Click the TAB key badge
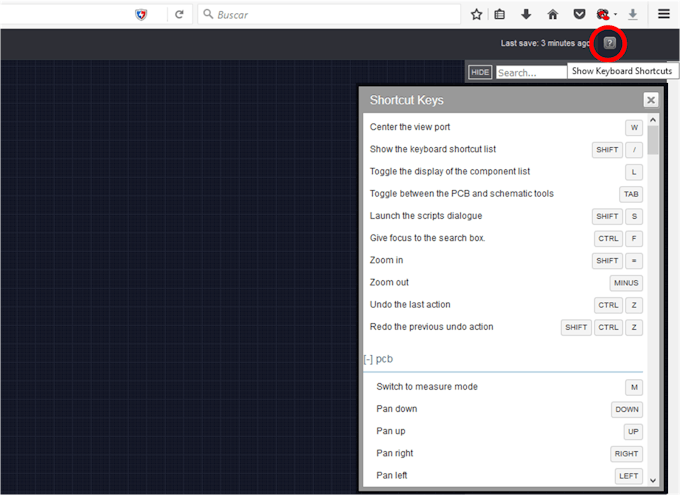Image resolution: width=680 pixels, height=495 pixels. [631, 194]
